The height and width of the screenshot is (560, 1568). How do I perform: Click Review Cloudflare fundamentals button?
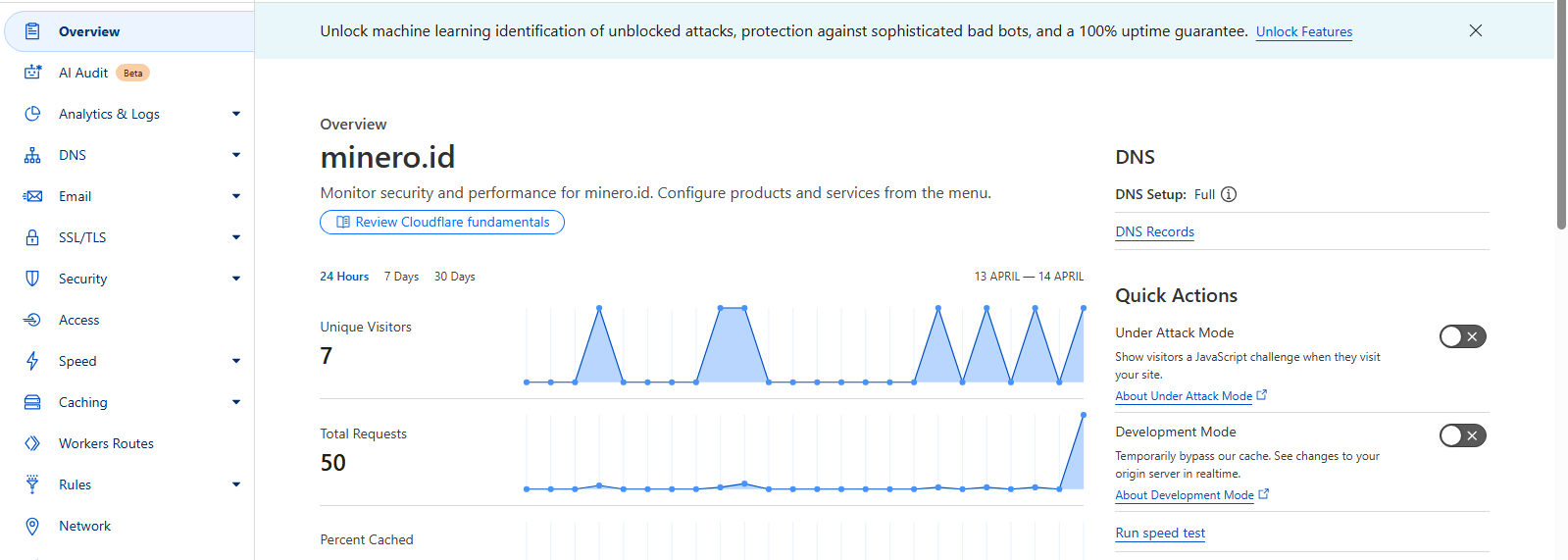tap(442, 222)
